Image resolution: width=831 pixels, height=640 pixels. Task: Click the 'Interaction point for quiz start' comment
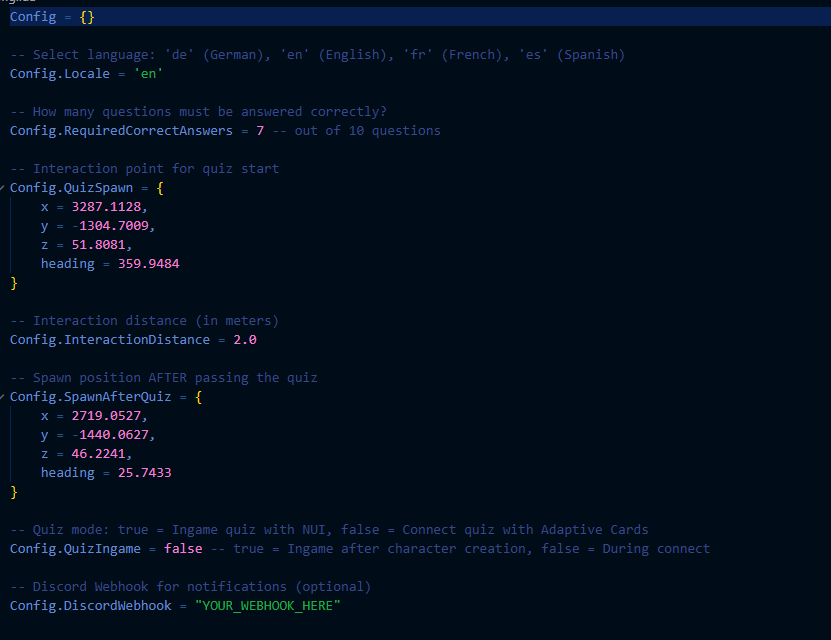point(145,168)
